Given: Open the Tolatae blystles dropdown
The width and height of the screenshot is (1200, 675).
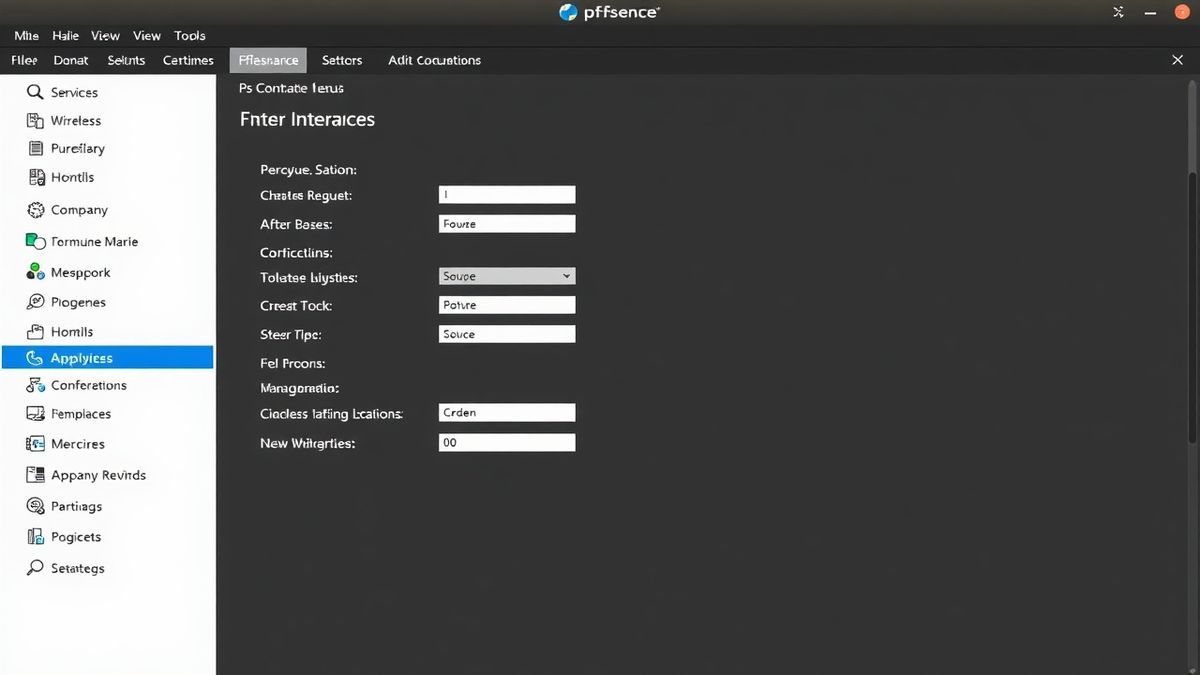Looking at the screenshot, I should click(507, 276).
